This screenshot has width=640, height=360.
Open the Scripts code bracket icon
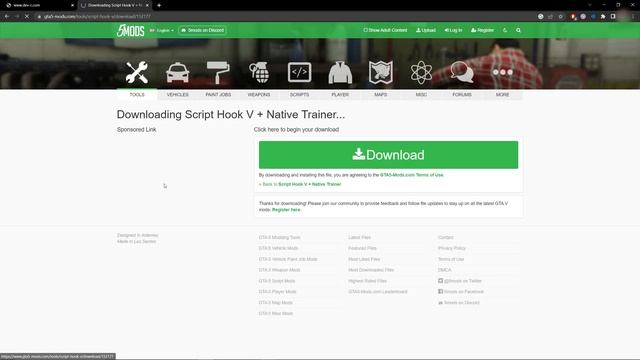(x=299, y=72)
